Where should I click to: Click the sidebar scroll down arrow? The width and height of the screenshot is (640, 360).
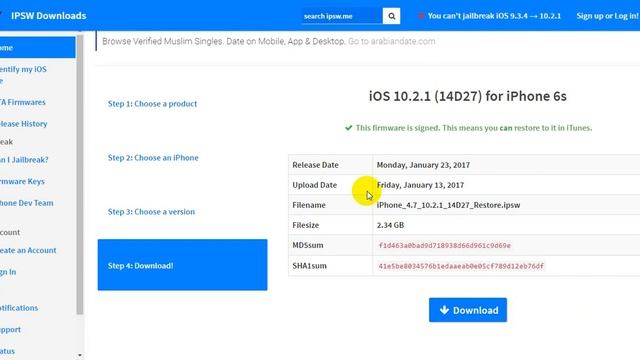pyautogui.click(x=80, y=356)
